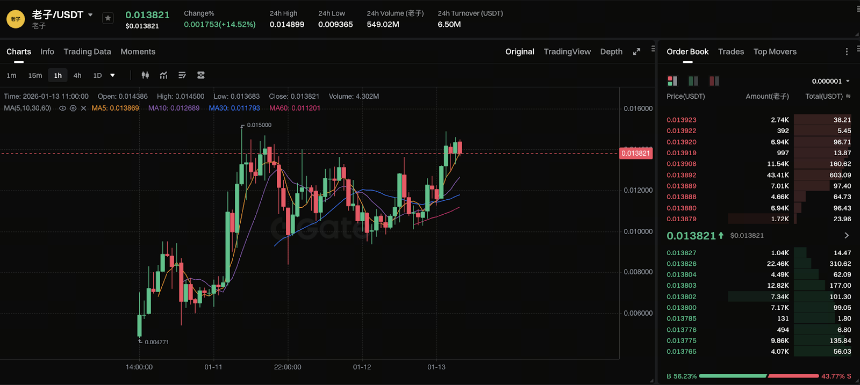The width and height of the screenshot is (860, 385).
Task: Add 老子/USDT to favorites with star icon
Action: (108, 18)
